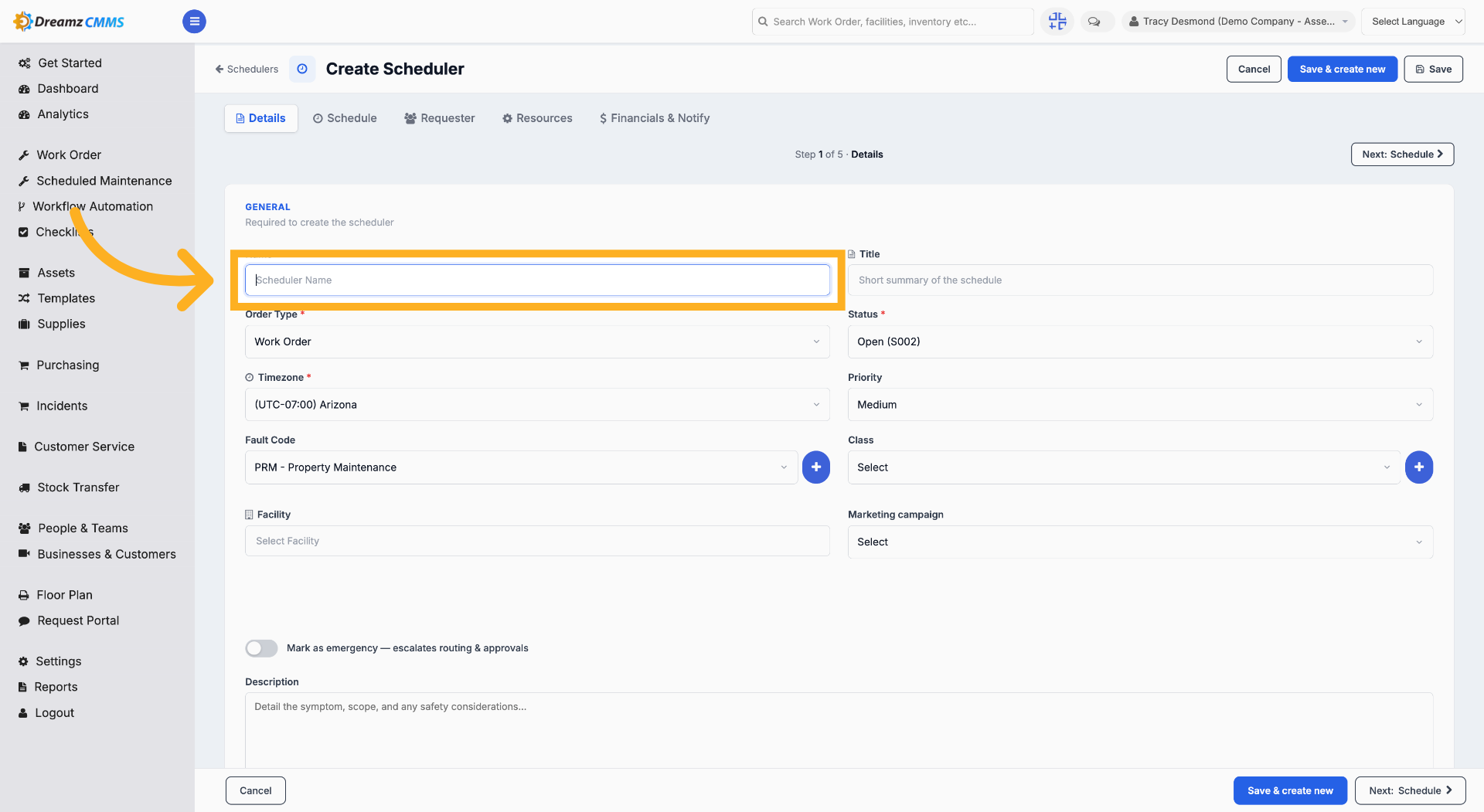Switch to the Resources tab
The width and height of the screenshot is (1484, 812).
(537, 118)
